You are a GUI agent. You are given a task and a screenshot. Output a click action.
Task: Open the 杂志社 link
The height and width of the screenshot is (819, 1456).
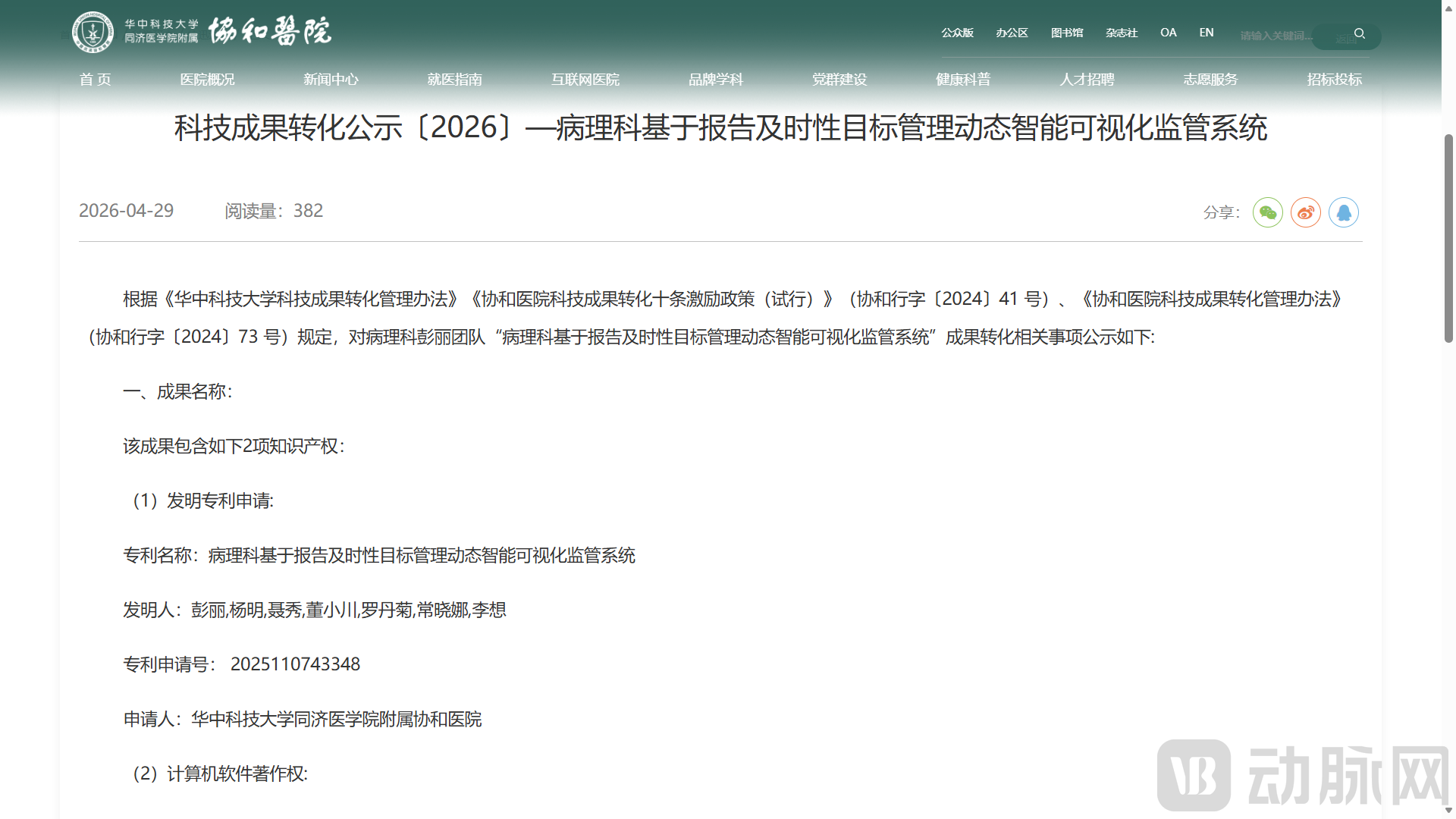tap(1122, 33)
